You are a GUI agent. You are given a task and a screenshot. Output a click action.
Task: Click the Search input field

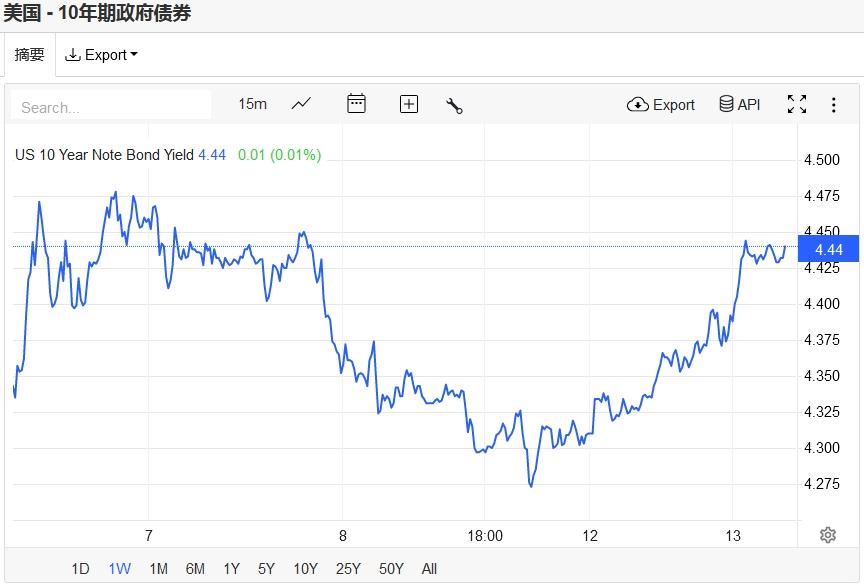110,106
